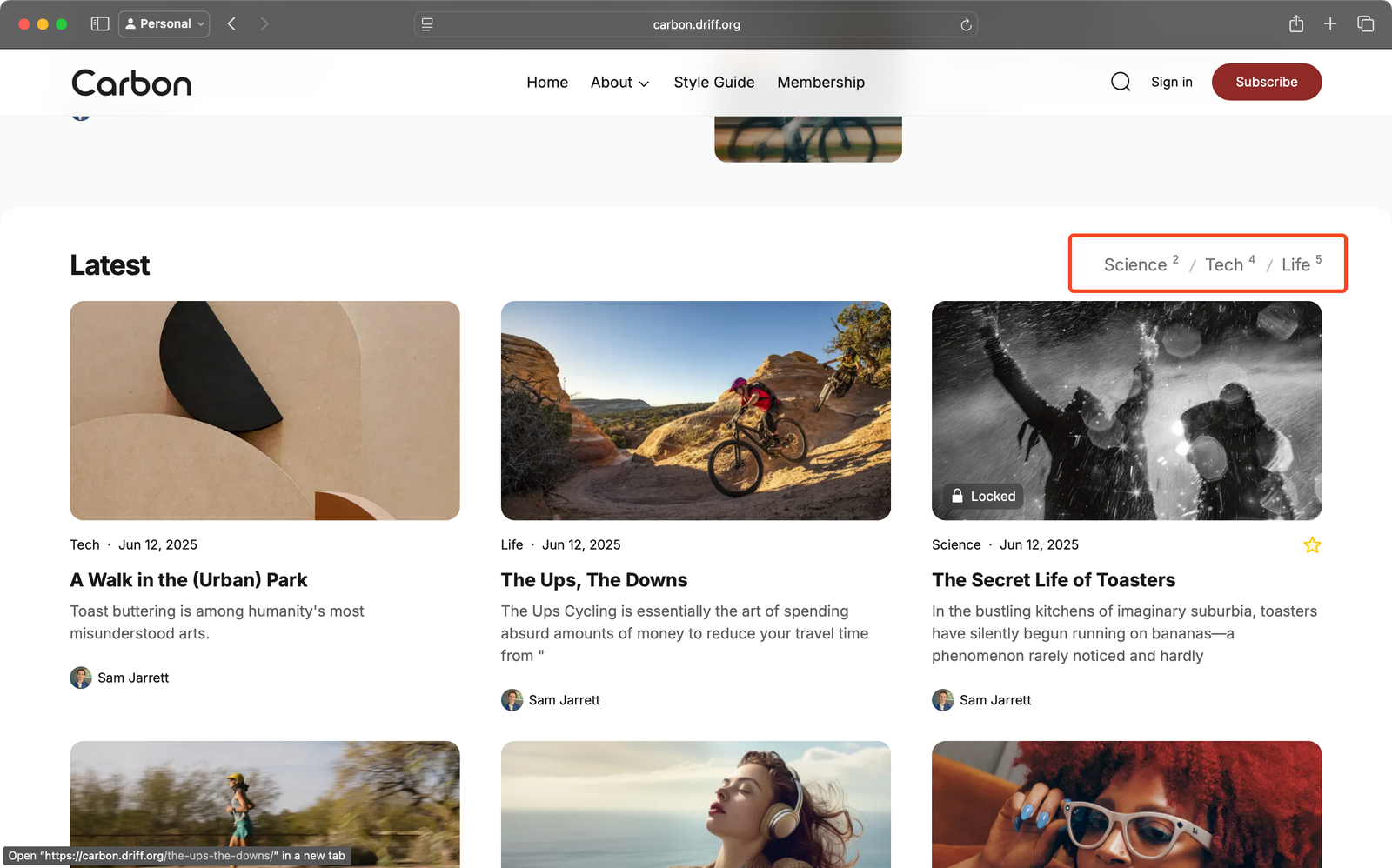The image size is (1392, 868).
Task: Go forward with the forward arrow
Action: point(264,23)
